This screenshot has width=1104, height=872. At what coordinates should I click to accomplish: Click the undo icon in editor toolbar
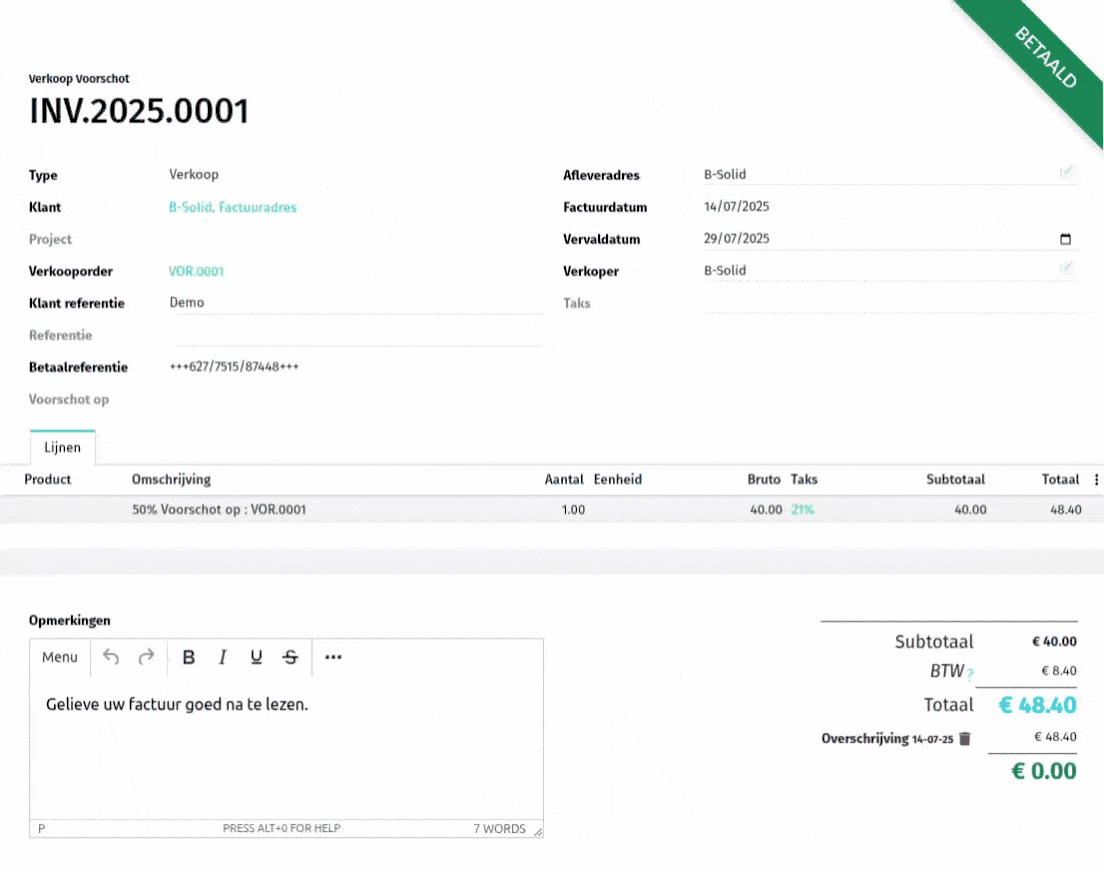click(111, 657)
